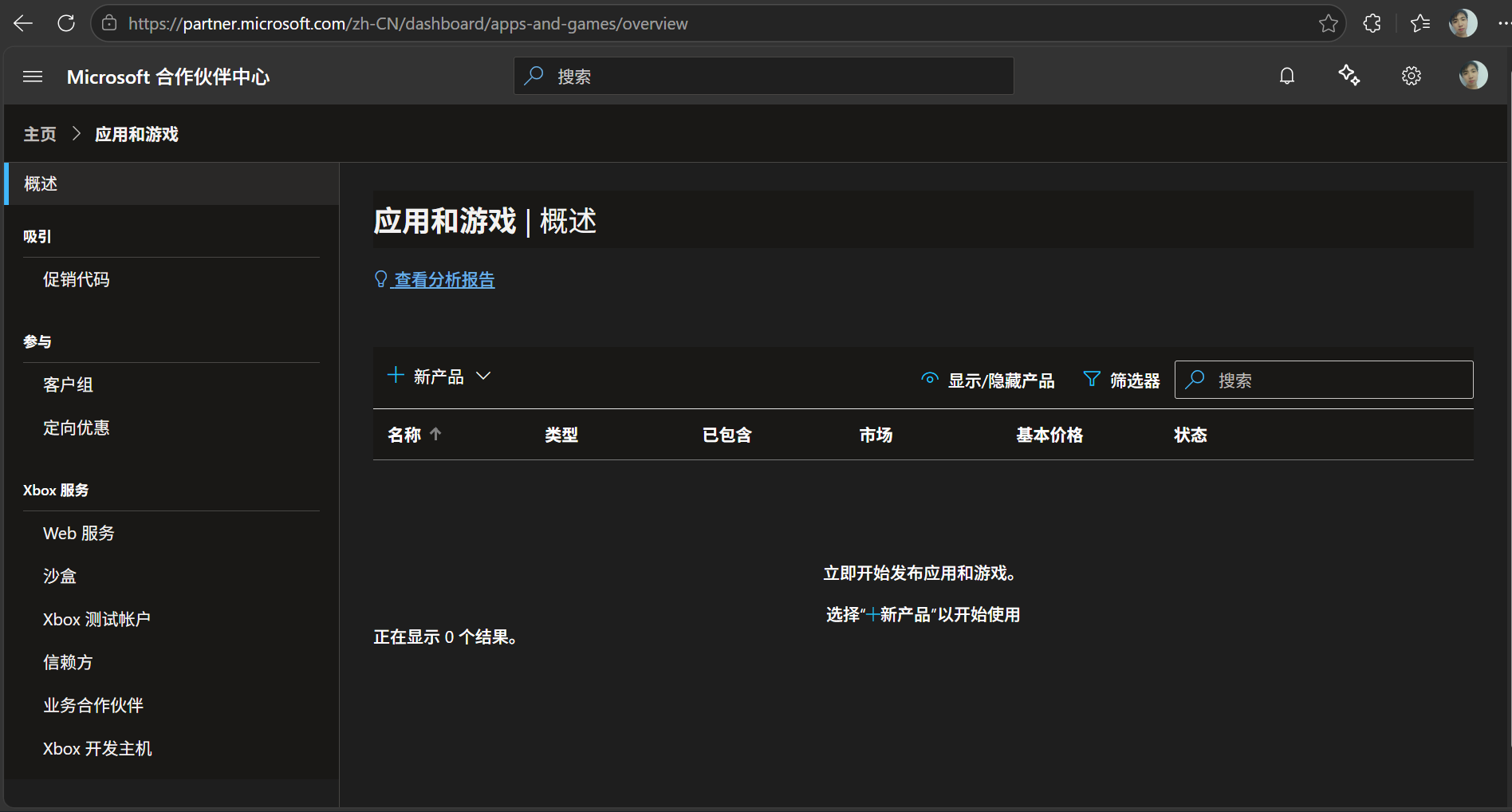Screen dimensions: 1512x812
Task: Focus the product list 搜索 box
Action: pos(1324,380)
